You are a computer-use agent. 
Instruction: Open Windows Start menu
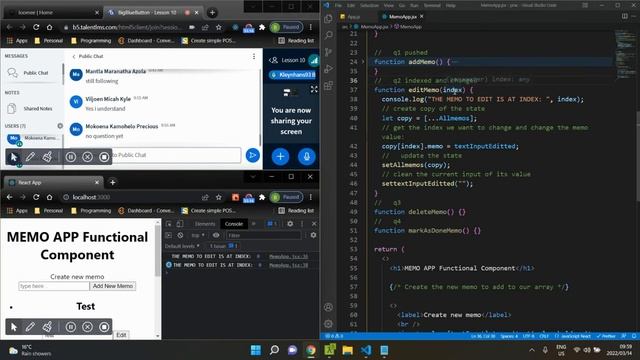[256, 350]
